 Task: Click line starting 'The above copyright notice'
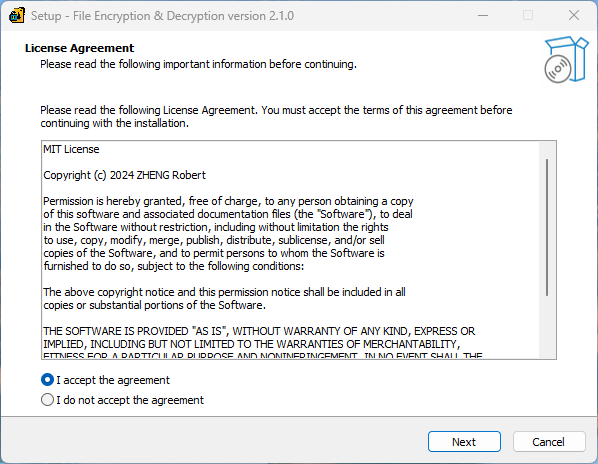[224, 292]
